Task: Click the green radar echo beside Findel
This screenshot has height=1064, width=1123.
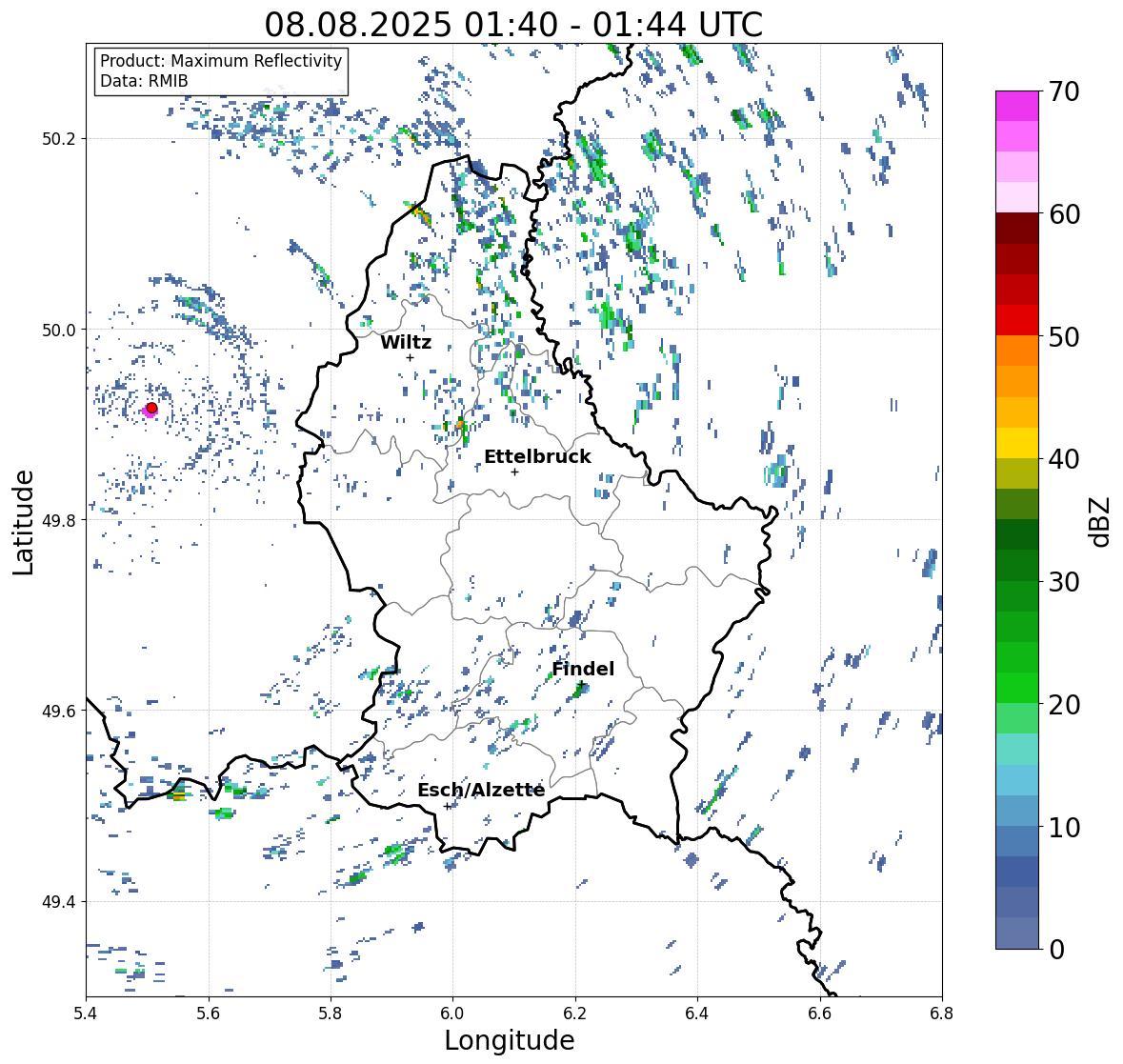Action: 580,691
